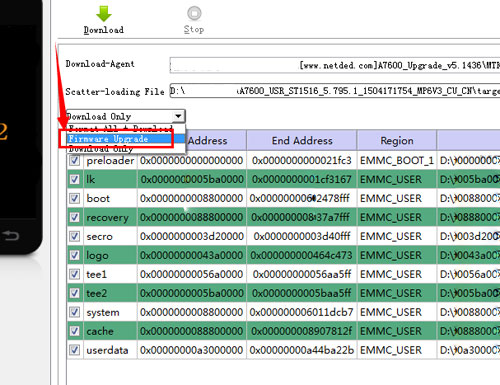Uncheck the tee2 partition checkbox
Screen dimensions: 500x385
(74, 293)
